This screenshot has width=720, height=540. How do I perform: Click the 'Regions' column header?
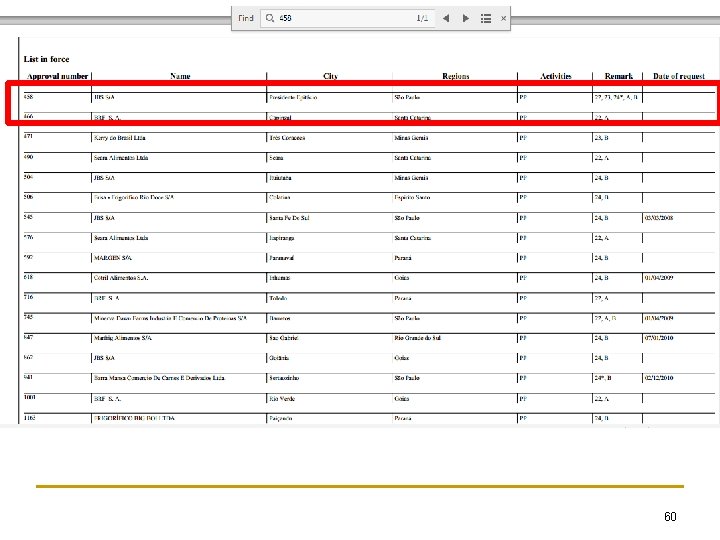coord(456,76)
